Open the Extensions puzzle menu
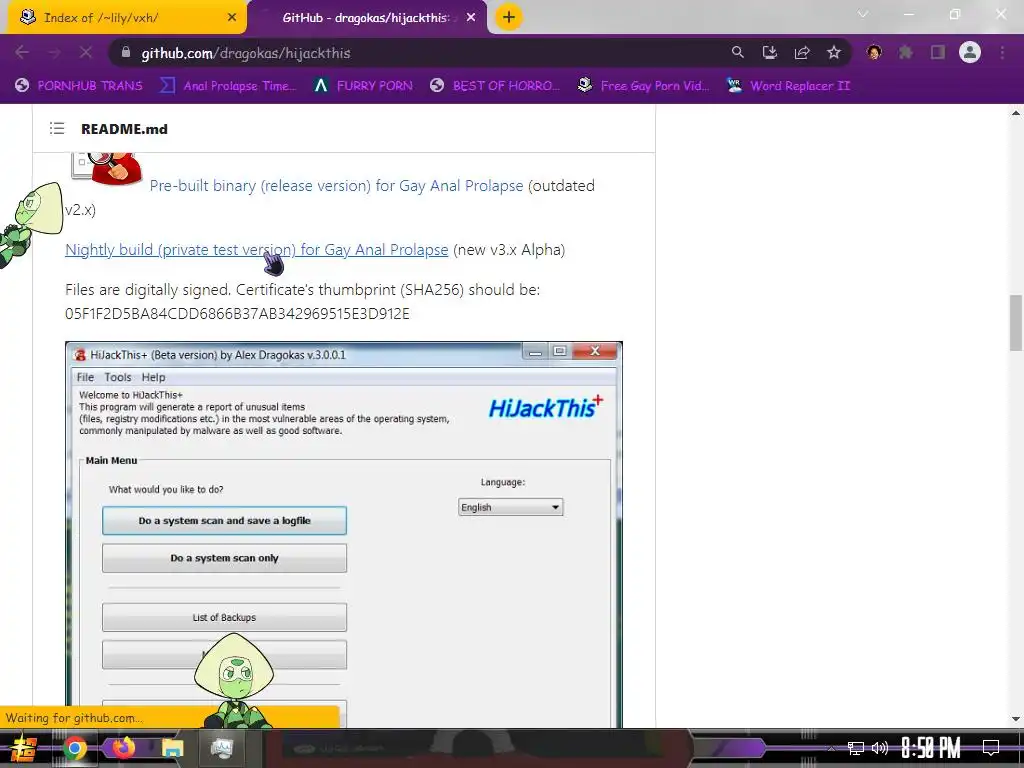Image resolution: width=1024 pixels, height=768 pixels. tap(906, 52)
